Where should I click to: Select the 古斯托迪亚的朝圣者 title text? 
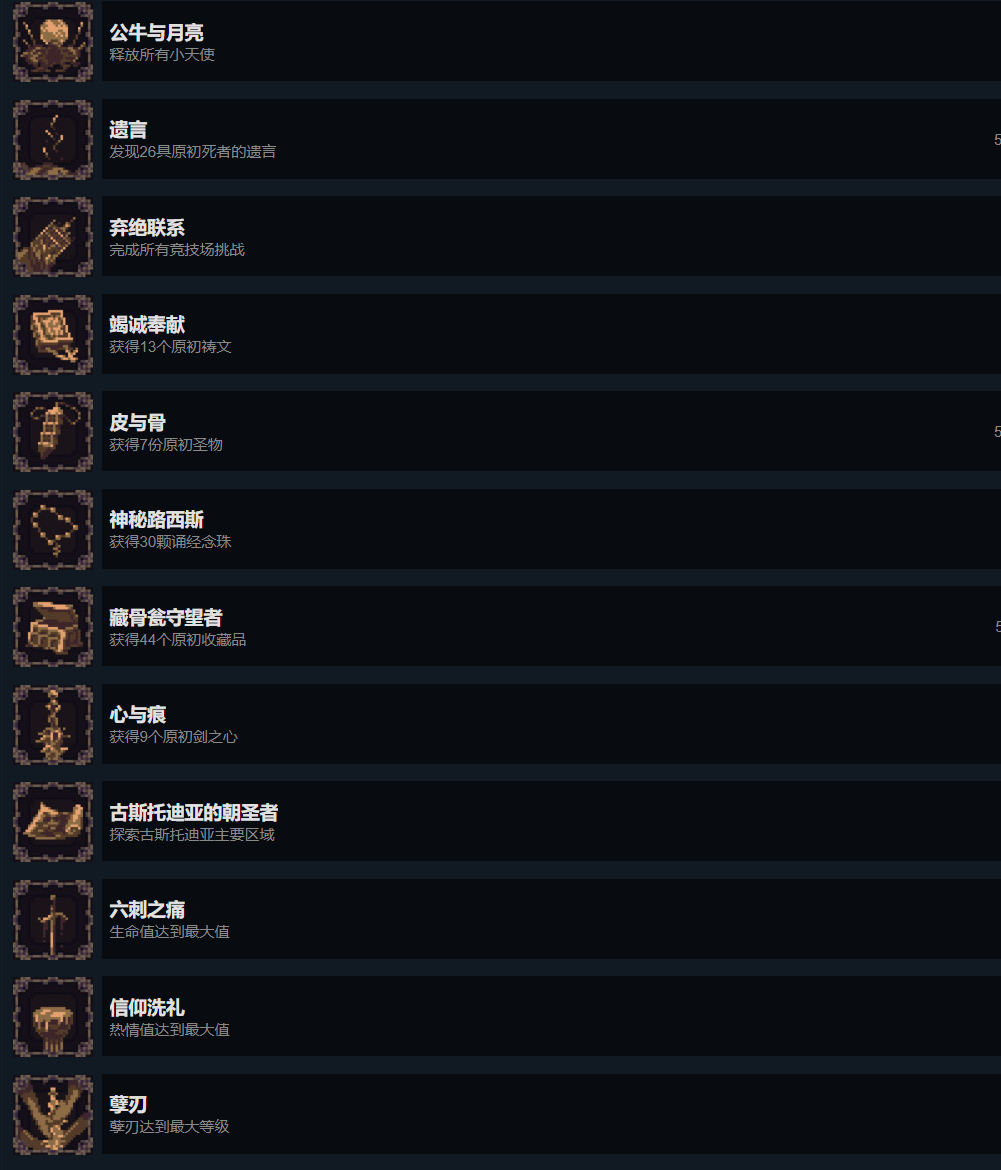(194, 813)
